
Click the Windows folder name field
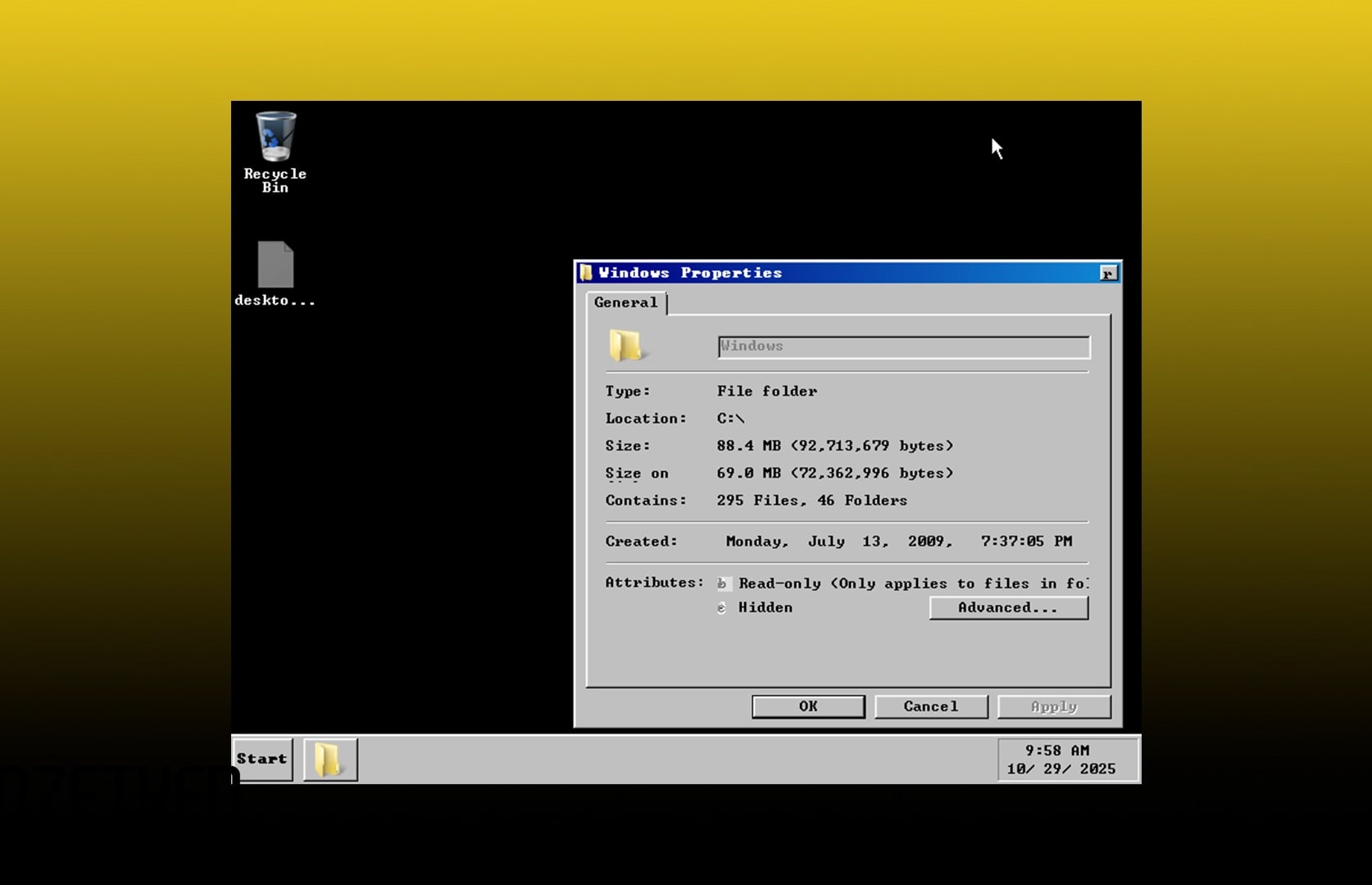click(903, 347)
